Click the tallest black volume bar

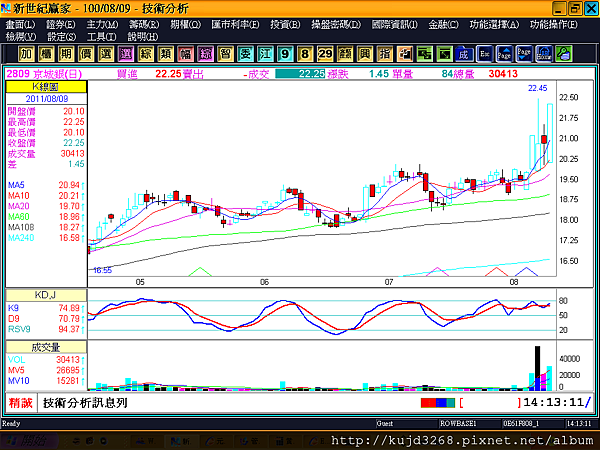537,368
